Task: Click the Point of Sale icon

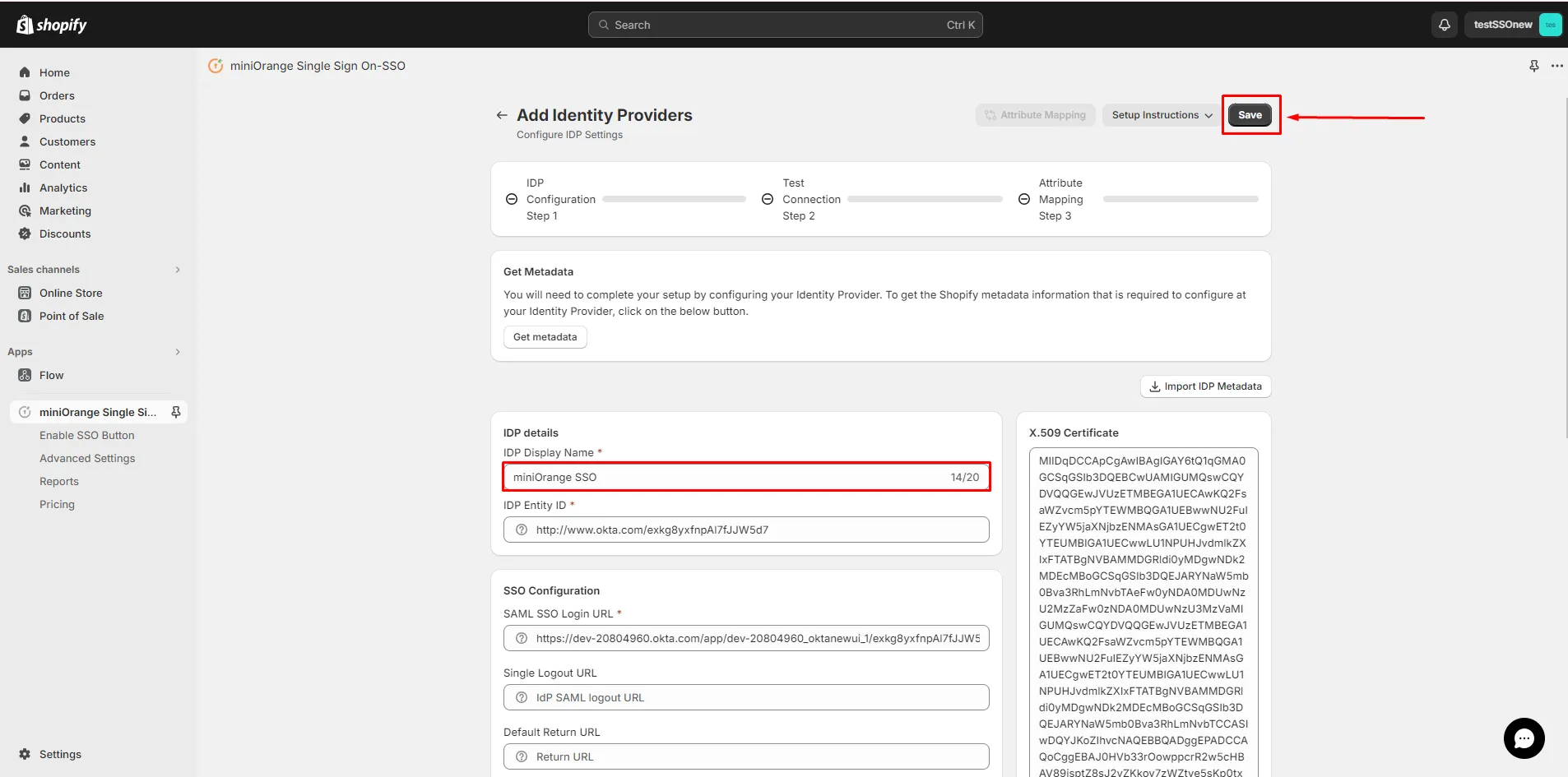Action: (x=25, y=316)
